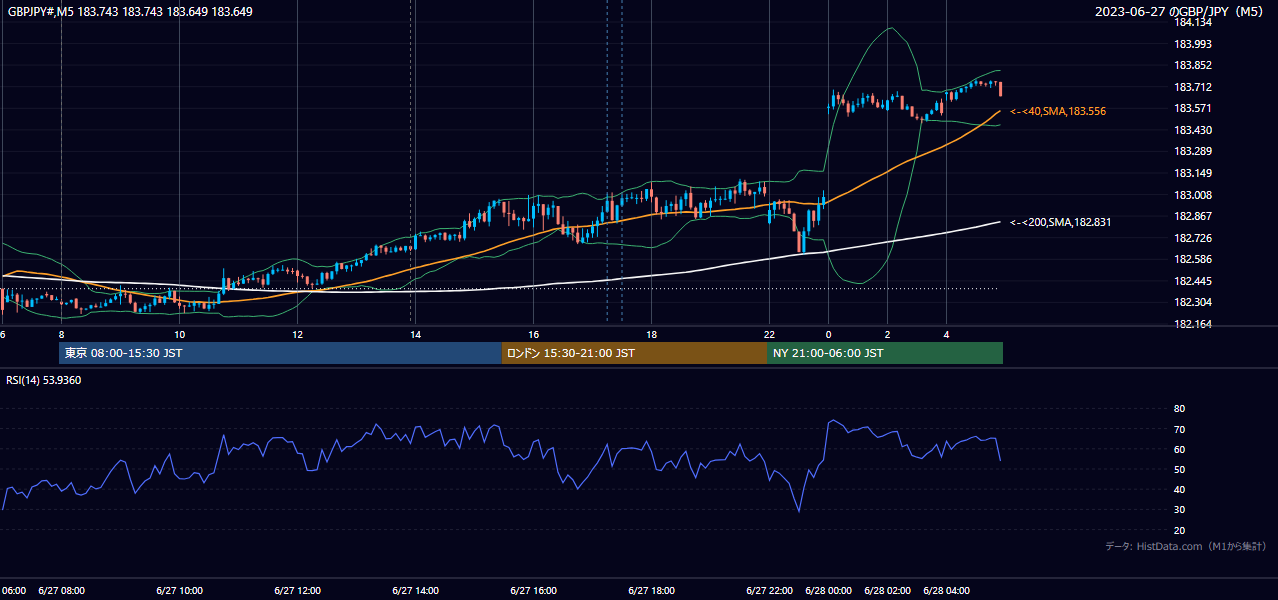This screenshot has height=600, width=1278.
Task: Select RSI scale value 40
Action: (x=1179, y=490)
